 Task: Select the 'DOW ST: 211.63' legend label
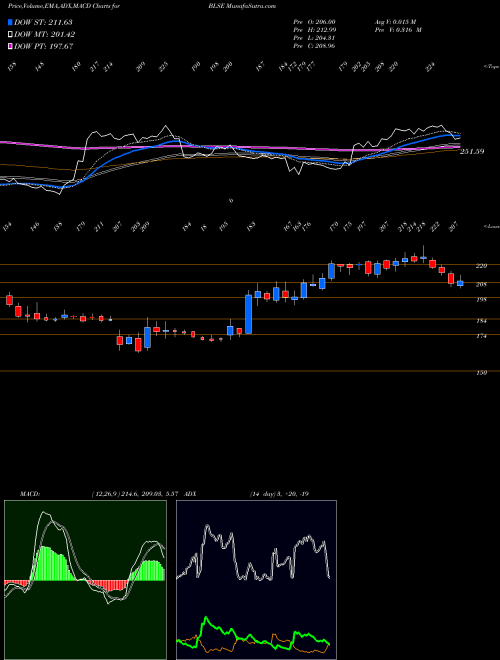point(43,22)
